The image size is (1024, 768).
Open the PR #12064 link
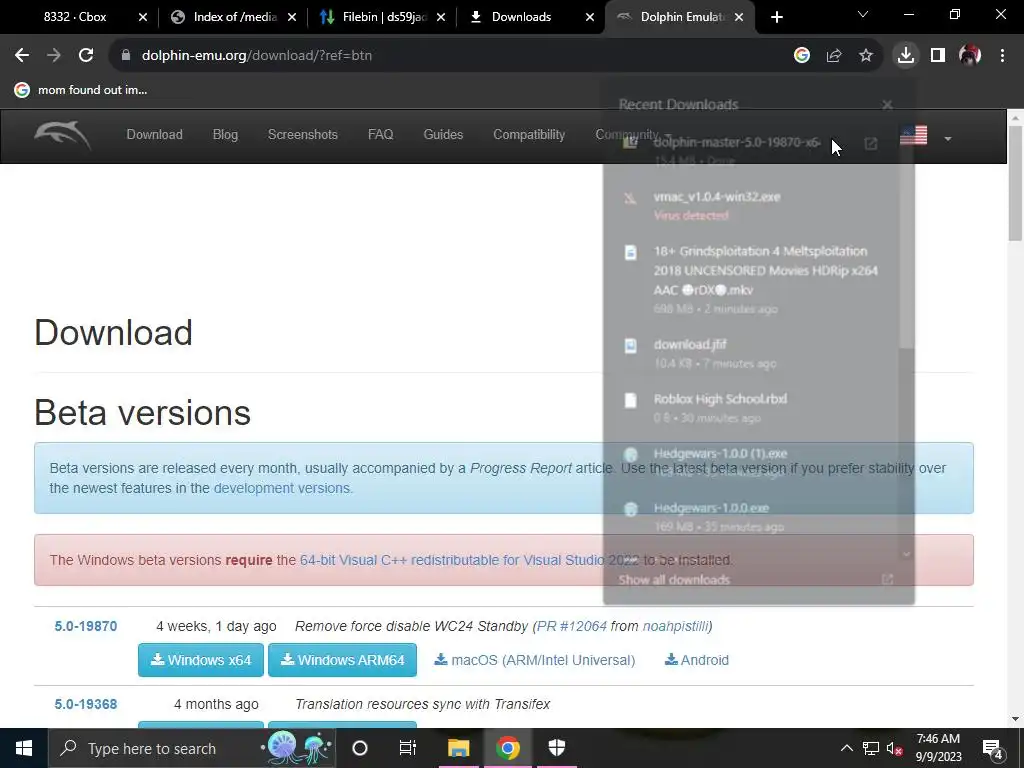click(572, 626)
